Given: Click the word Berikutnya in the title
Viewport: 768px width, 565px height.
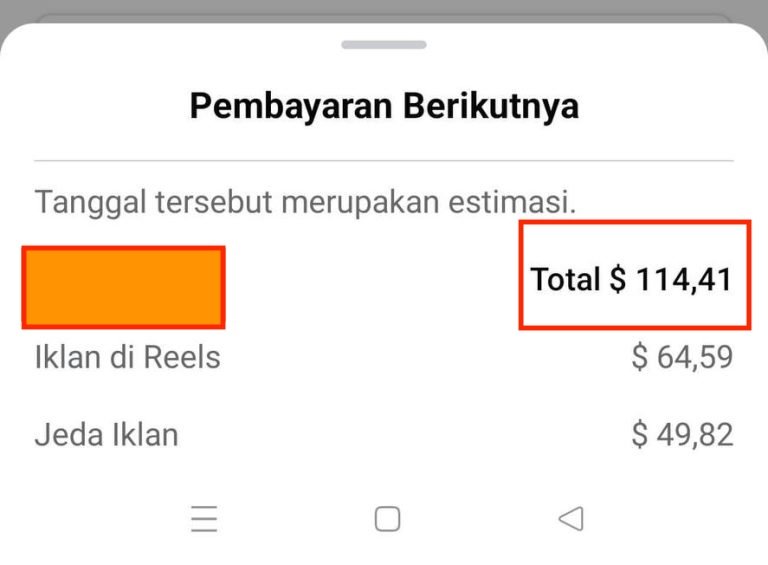Looking at the screenshot, I should click(x=491, y=106).
